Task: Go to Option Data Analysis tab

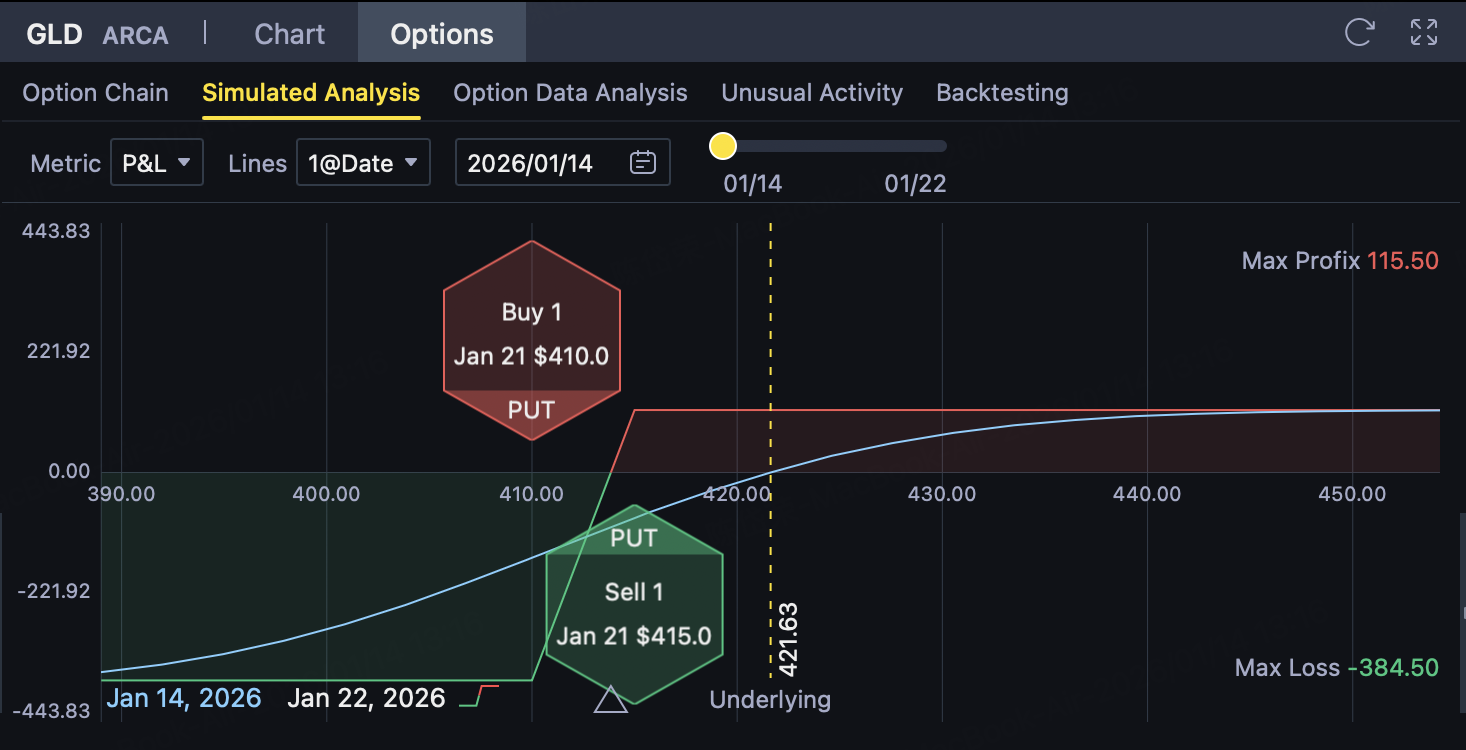Action: point(570,93)
